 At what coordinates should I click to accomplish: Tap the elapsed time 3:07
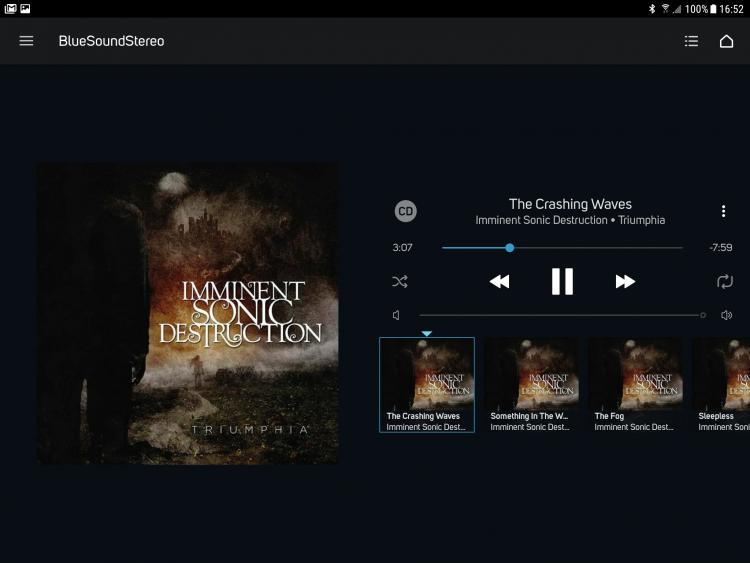402,248
